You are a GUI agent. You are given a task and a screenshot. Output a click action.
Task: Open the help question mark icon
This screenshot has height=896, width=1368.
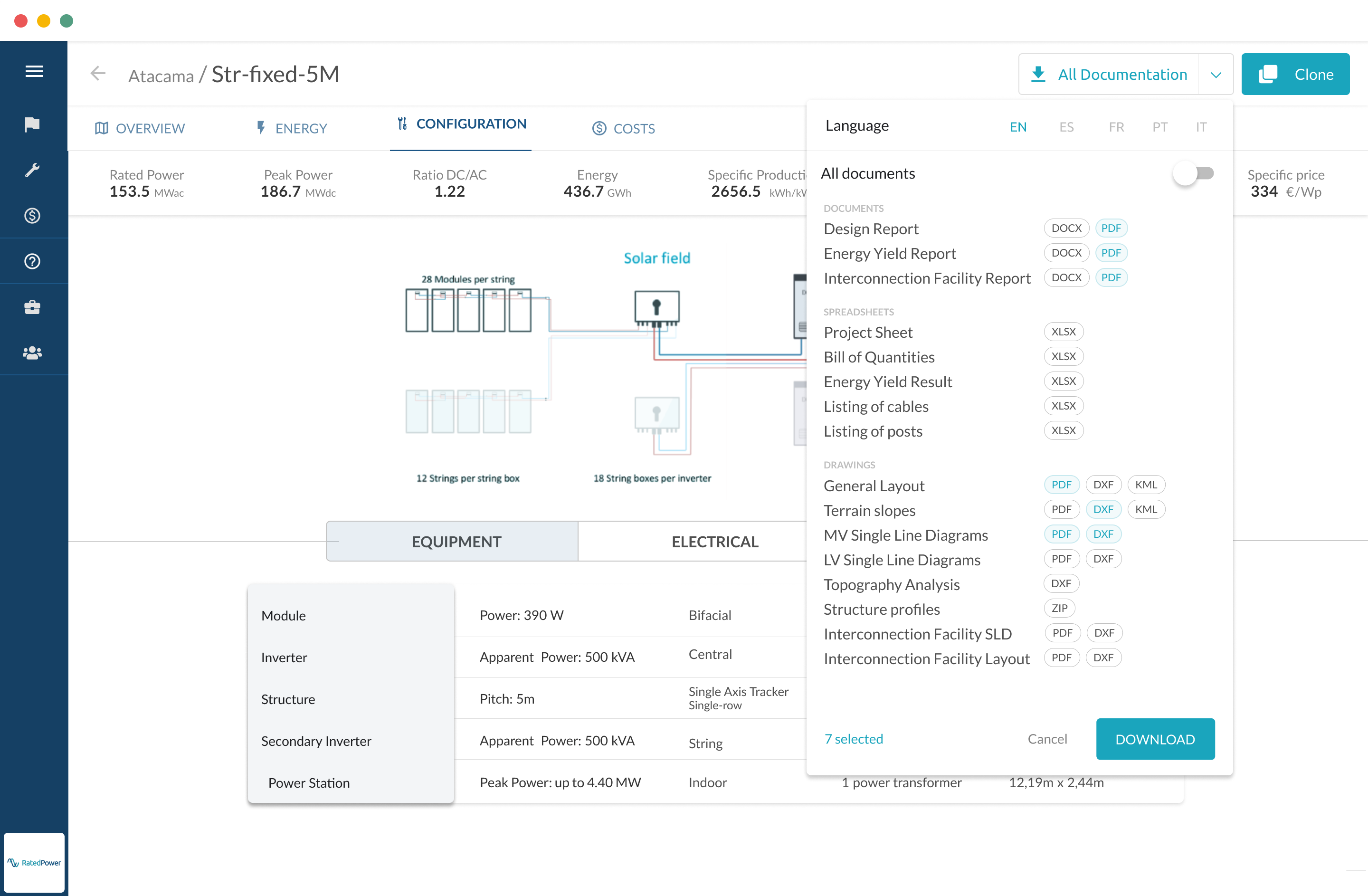[x=32, y=261]
